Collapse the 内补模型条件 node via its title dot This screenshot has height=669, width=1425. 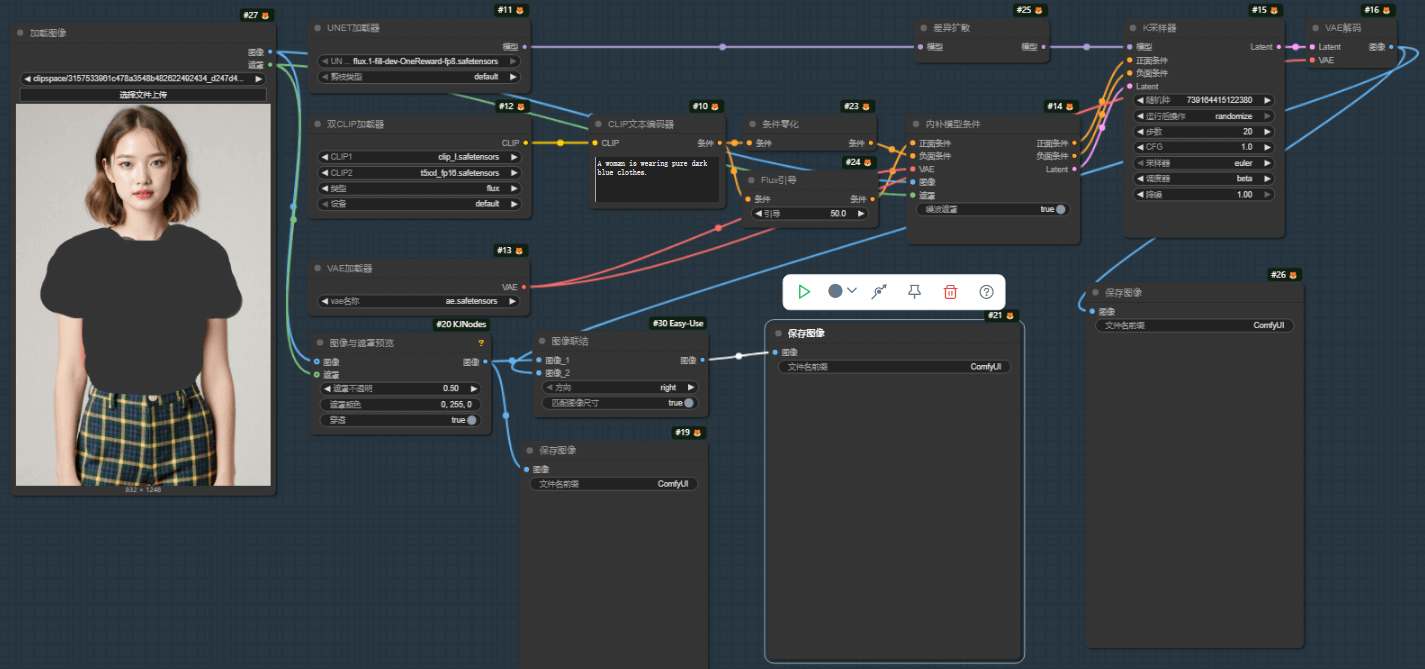coord(915,124)
